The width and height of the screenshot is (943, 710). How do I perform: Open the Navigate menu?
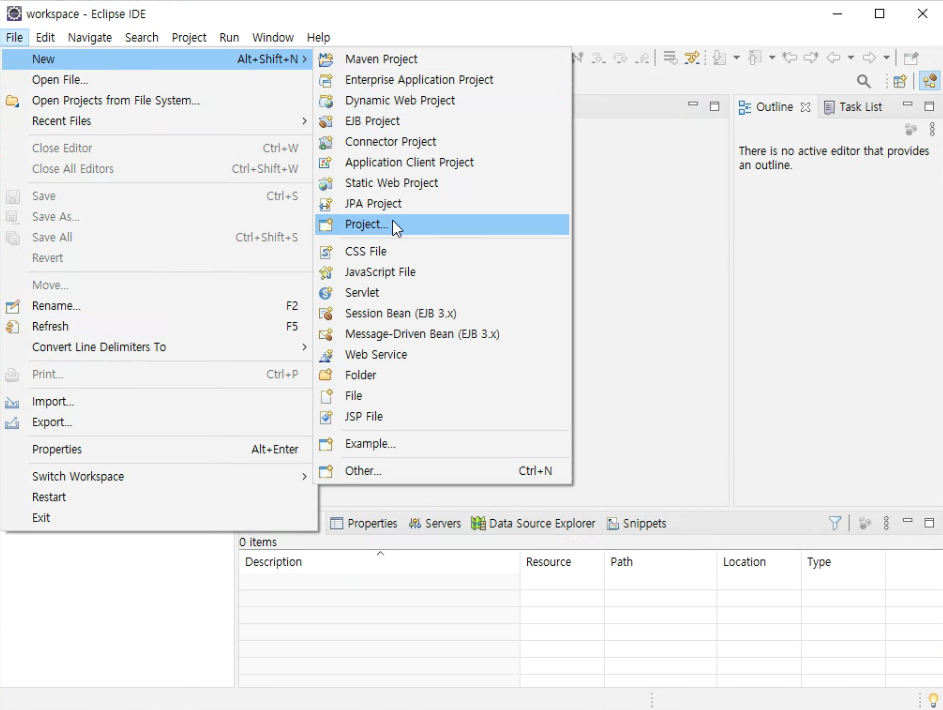pos(90,37)
